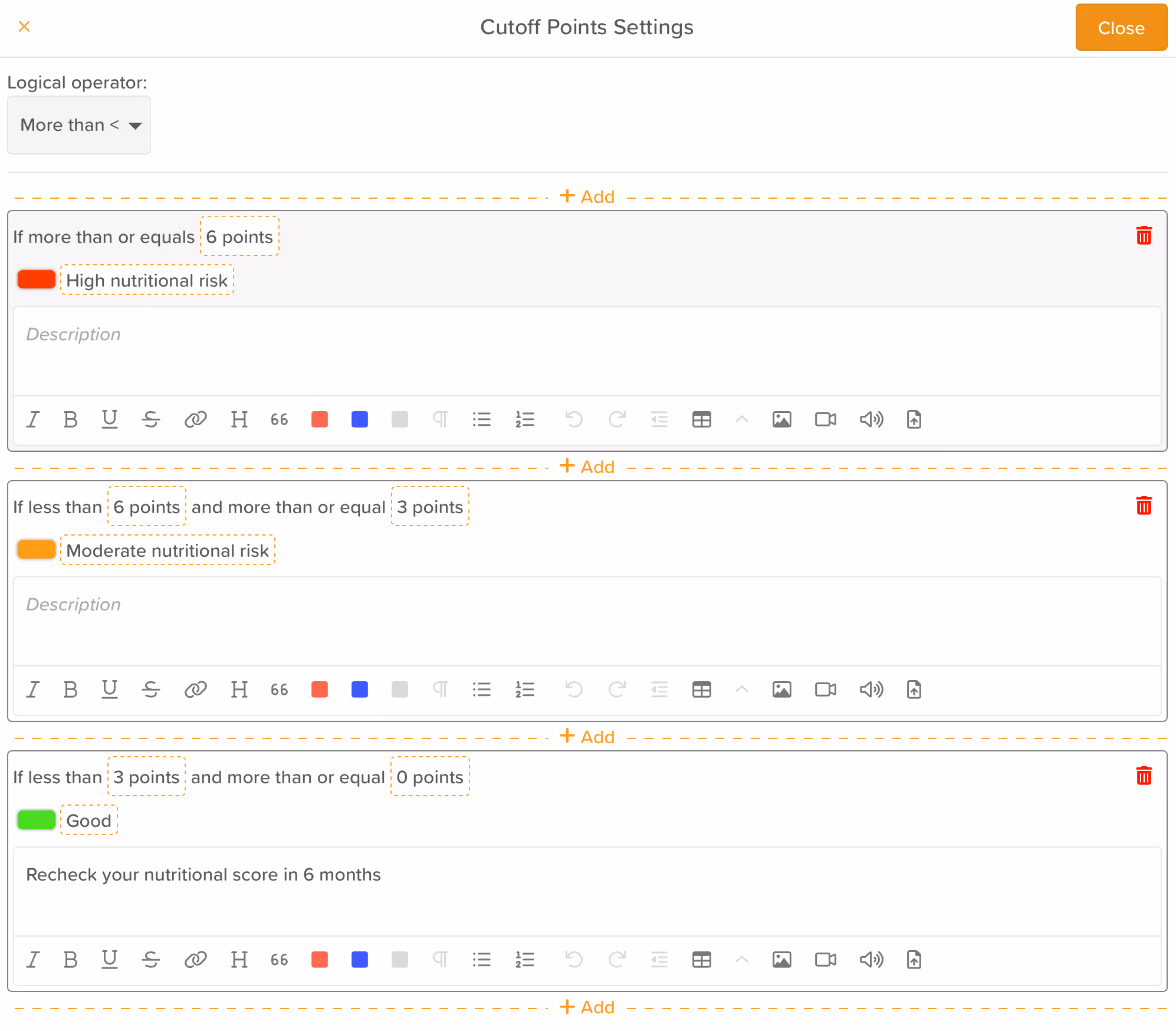Toggle bold in the High risk editor
The height and width of the screenshot is (1031, 1176).
pyautogui.click(x=71, y=419)
